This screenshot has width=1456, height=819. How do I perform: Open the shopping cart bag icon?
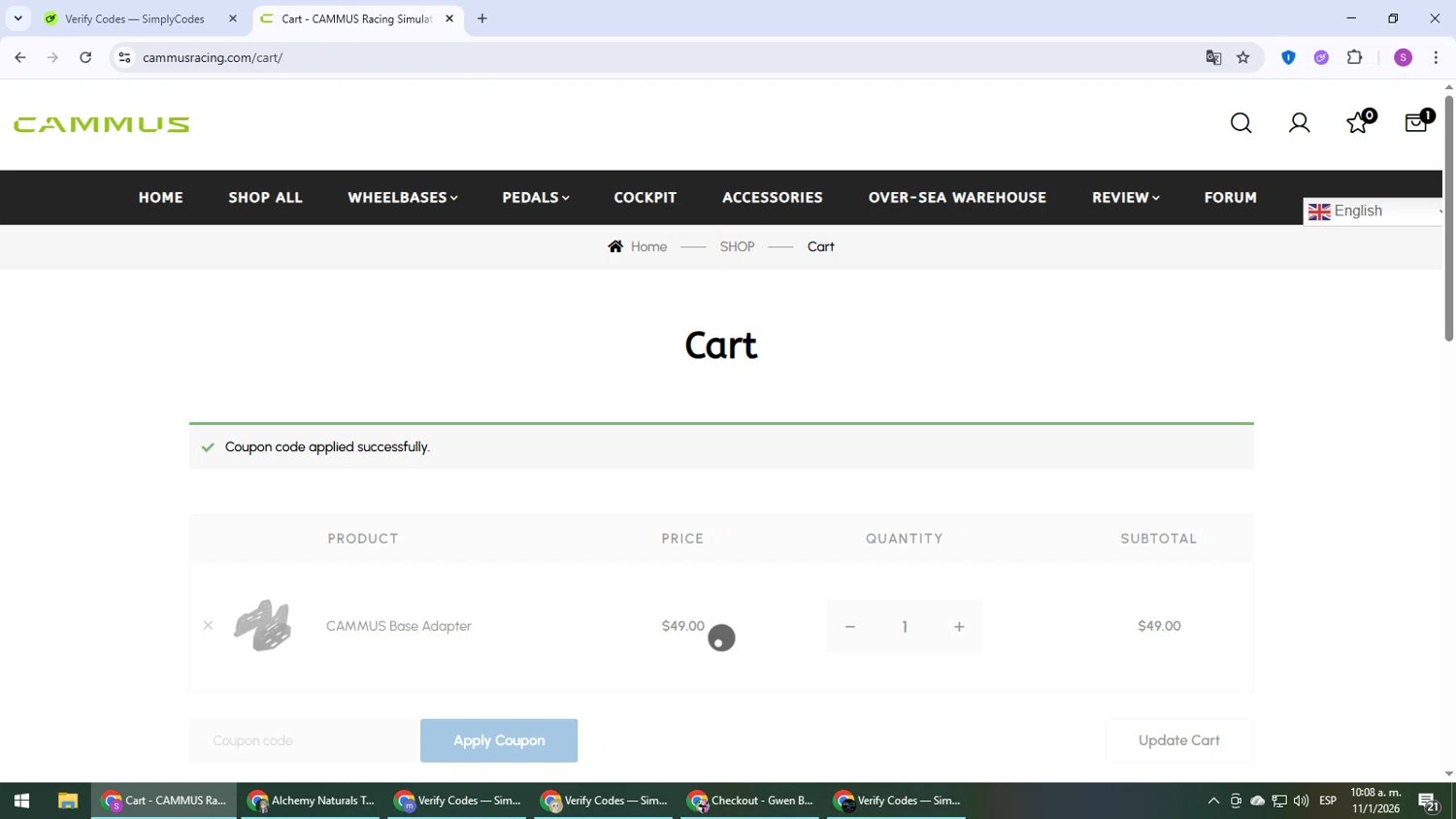click(x=1418, y=121)
